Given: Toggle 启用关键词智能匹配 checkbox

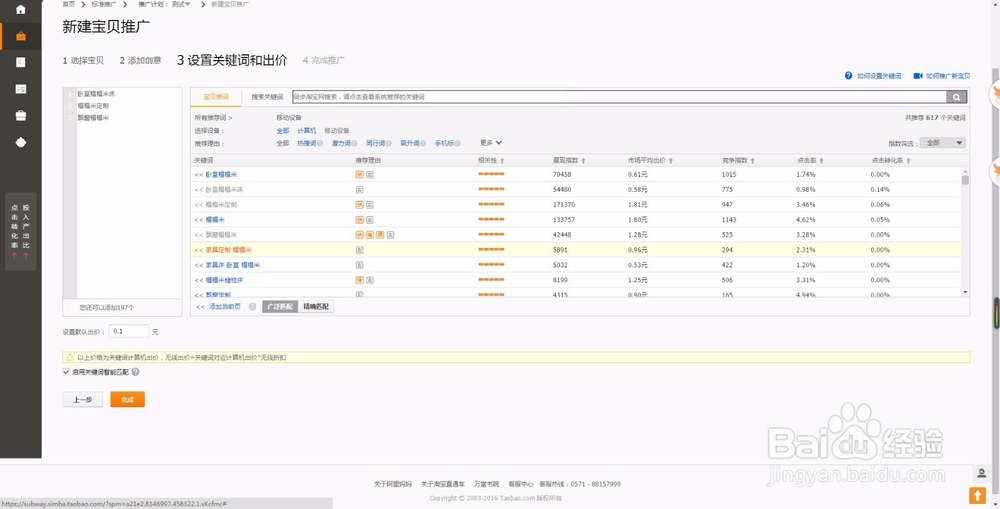Looking at the screenshot, I should [66, 372].
